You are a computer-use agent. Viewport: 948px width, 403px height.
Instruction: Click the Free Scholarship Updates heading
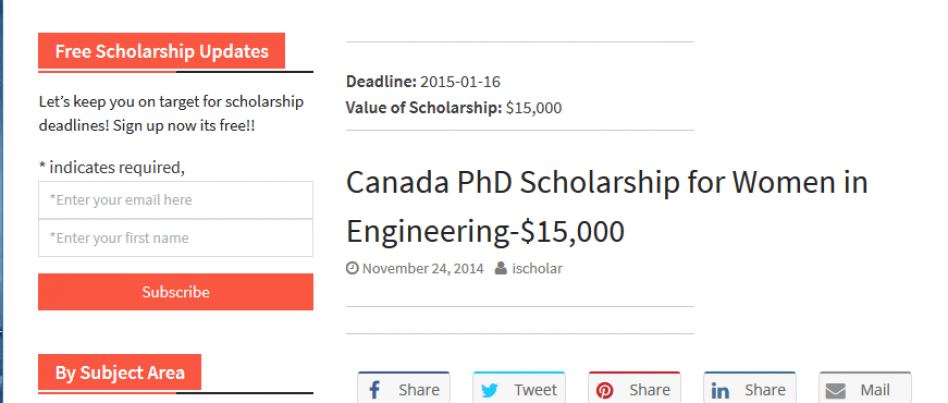[x=161, y=51]
